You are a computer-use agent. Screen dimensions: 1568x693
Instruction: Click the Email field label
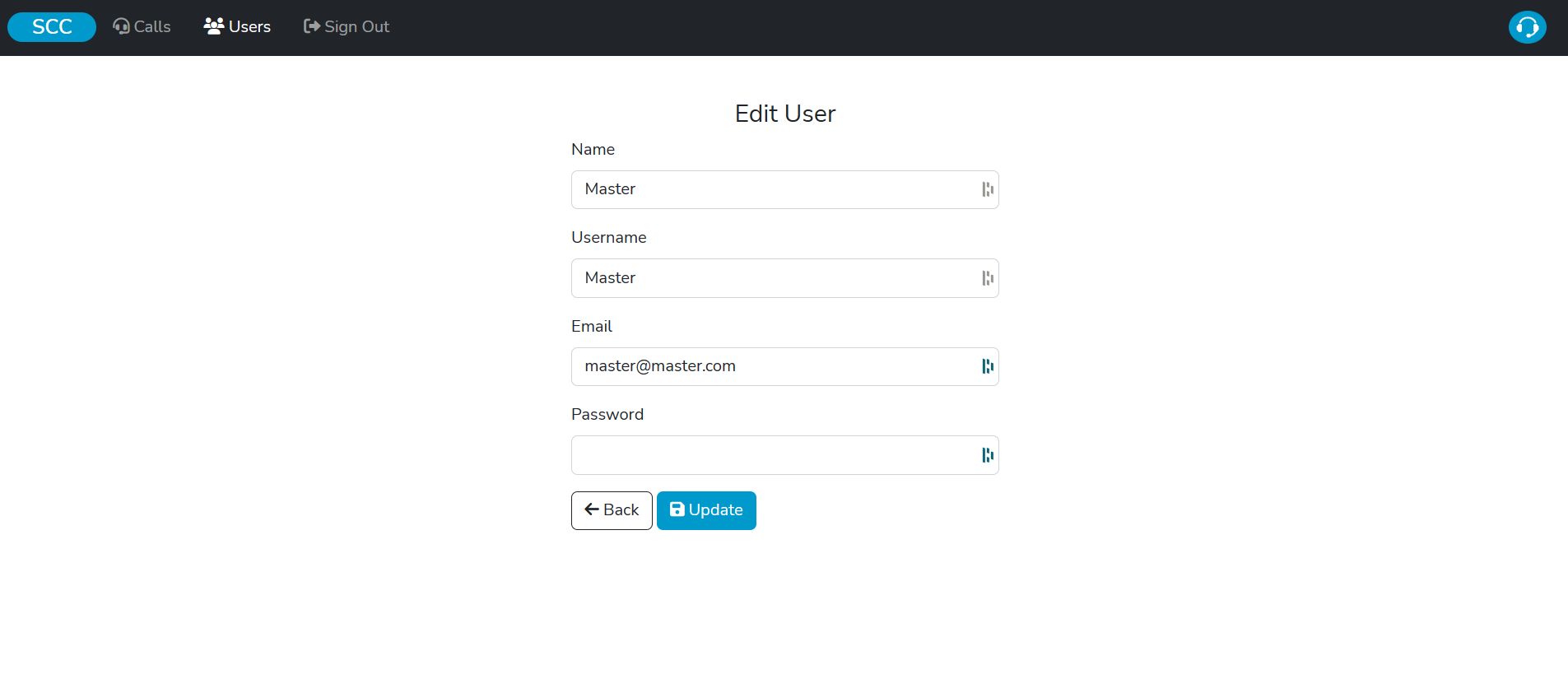tap(591, 326)
